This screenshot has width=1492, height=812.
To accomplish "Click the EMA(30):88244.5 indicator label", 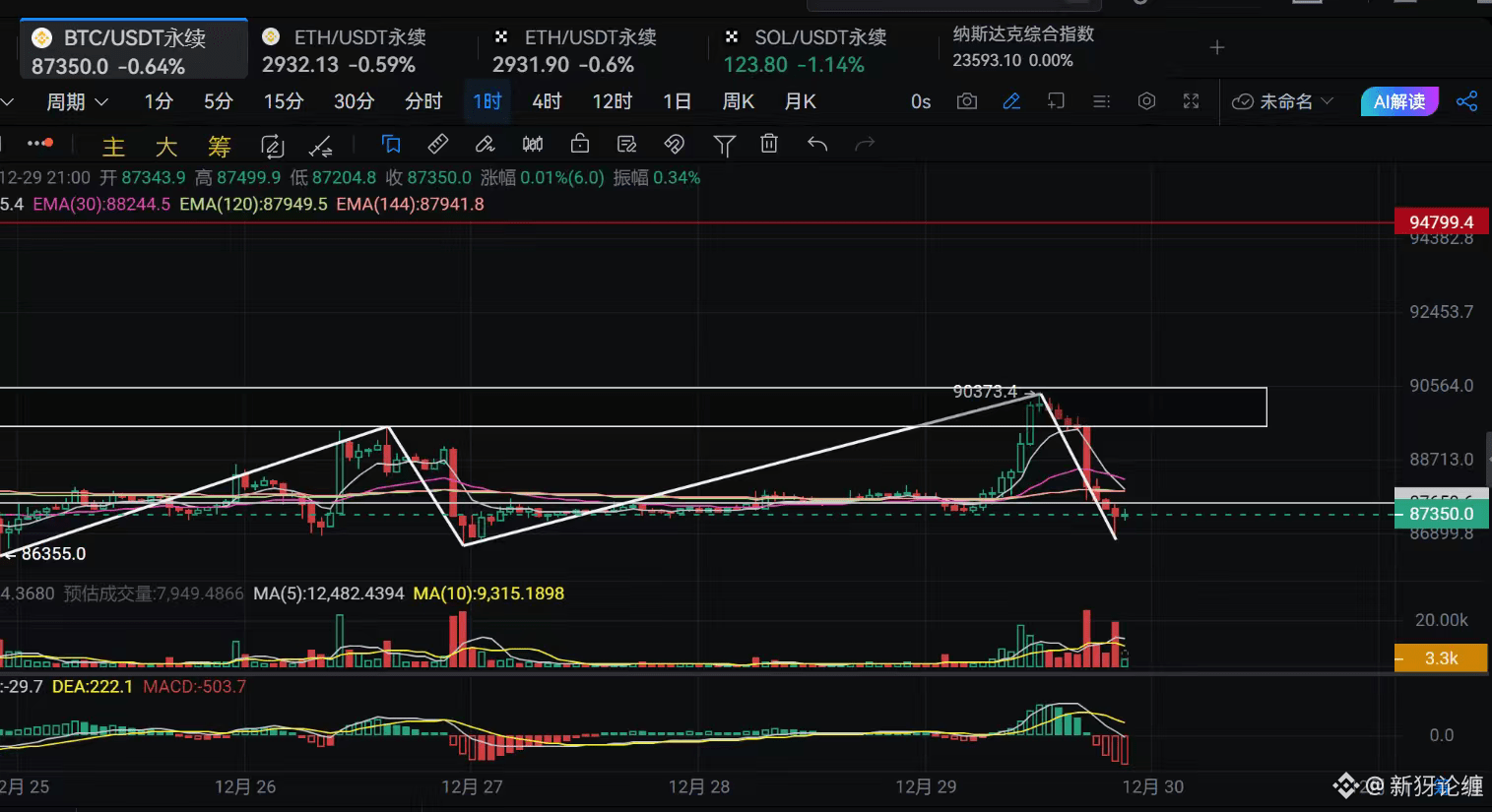I will point(101,205).
